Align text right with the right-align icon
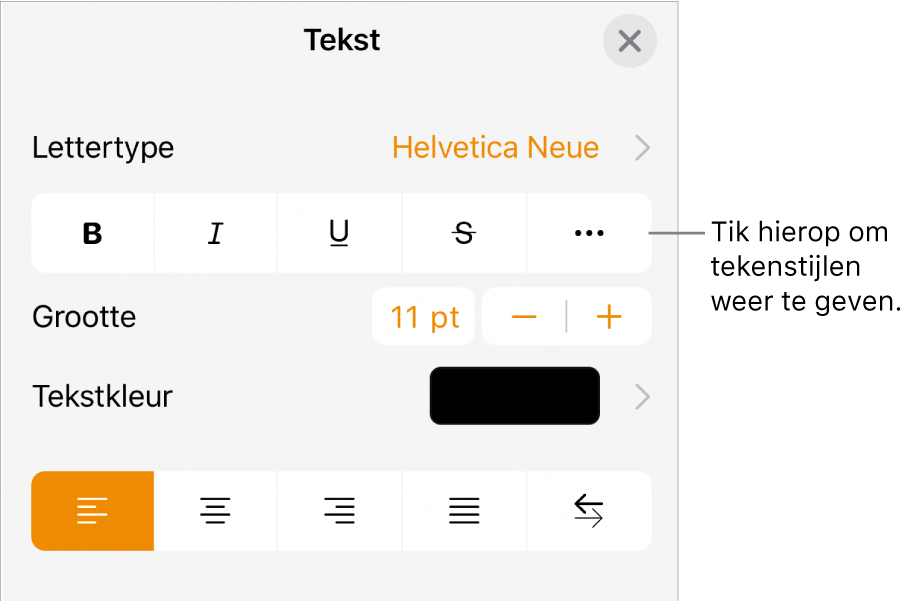 coord(339,511)
